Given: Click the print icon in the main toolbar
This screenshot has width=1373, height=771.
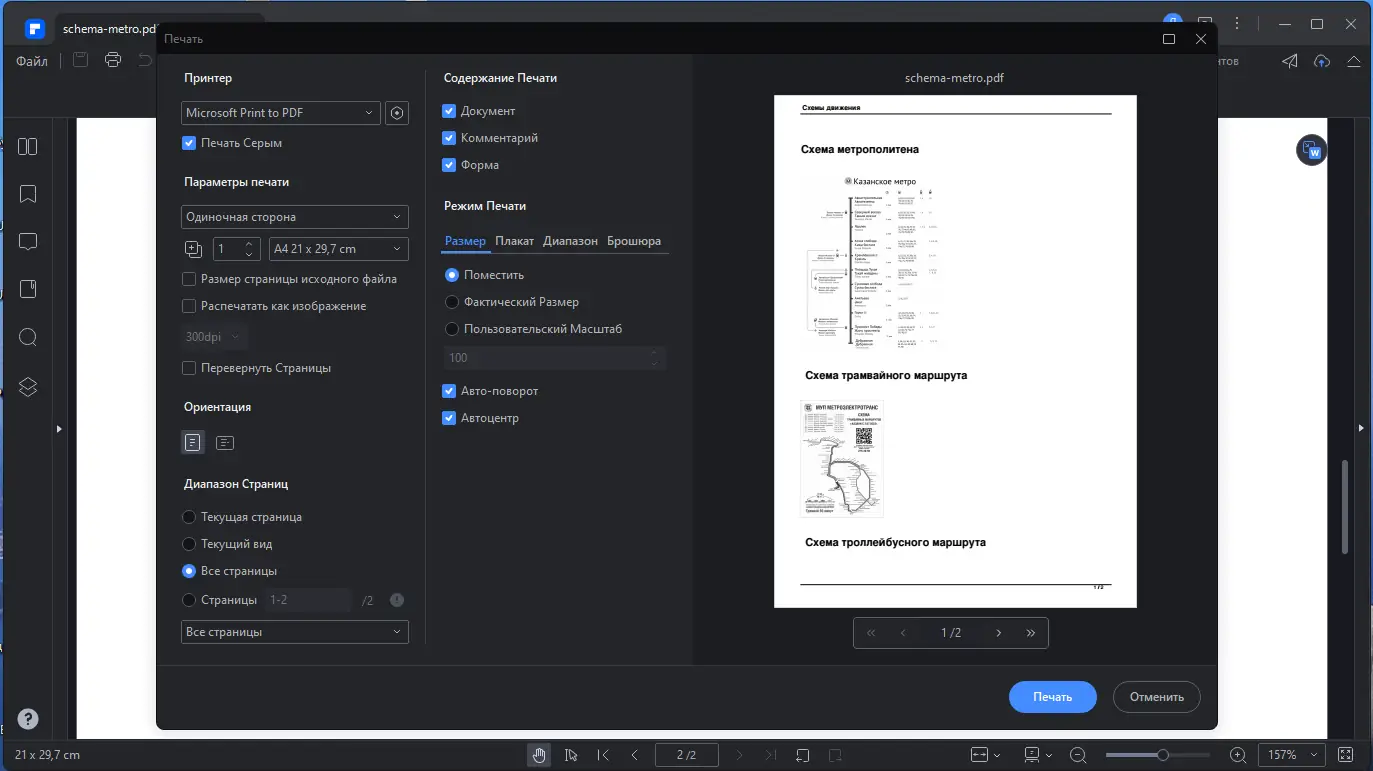Looking at the screenshot, I should click(x=113, y=61).
